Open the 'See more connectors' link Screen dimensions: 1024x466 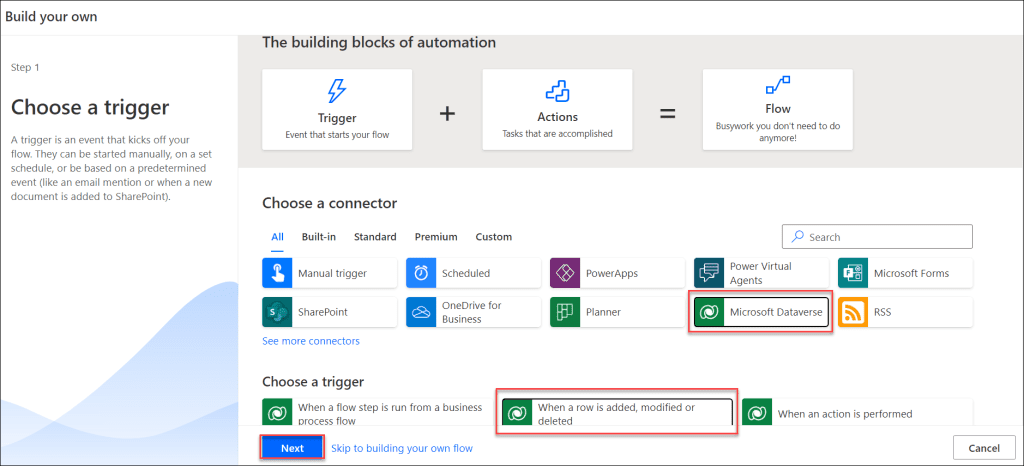coord(311,341)
